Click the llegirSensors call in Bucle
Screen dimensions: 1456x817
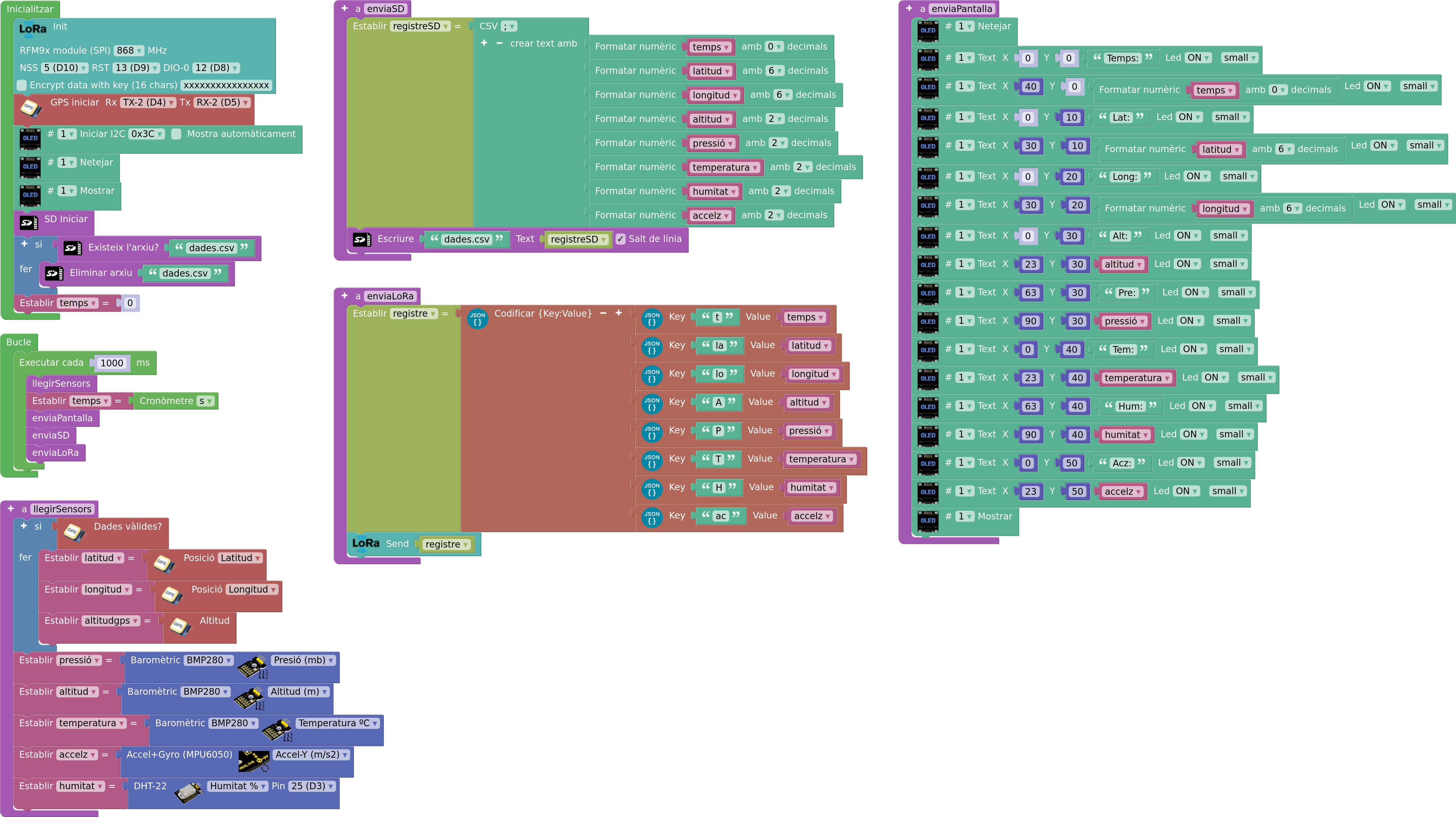pos(61,384)
